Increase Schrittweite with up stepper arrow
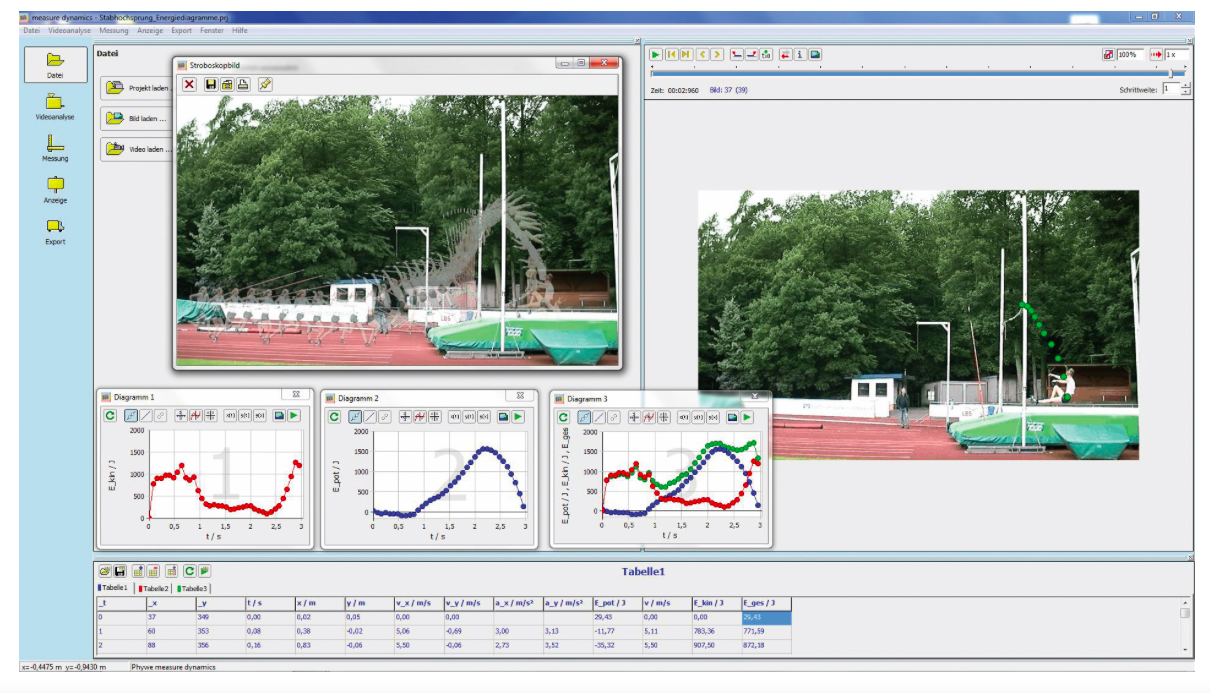 (x=1185, y=85)
